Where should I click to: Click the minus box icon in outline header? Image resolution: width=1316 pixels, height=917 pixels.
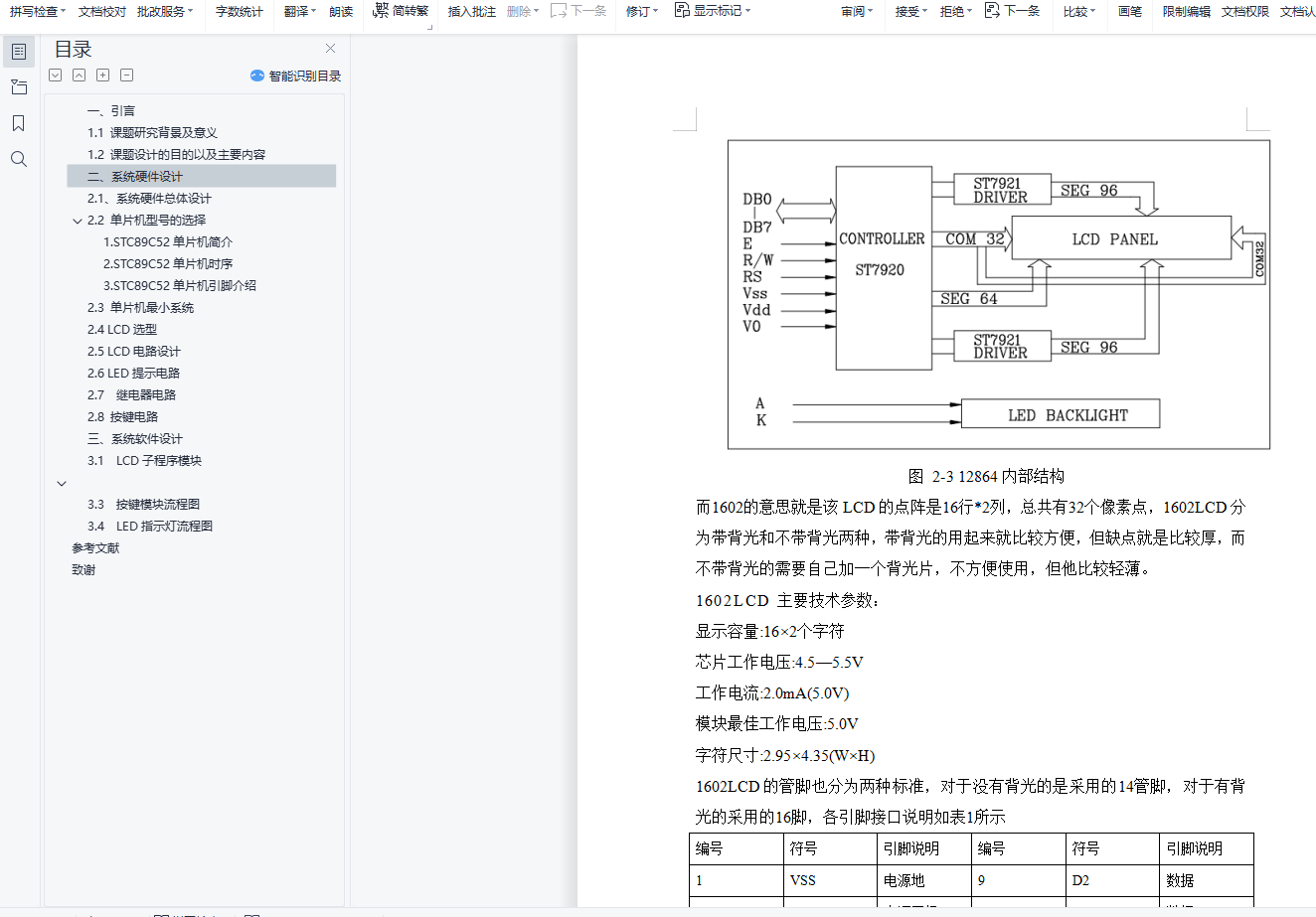pos(127,76)
